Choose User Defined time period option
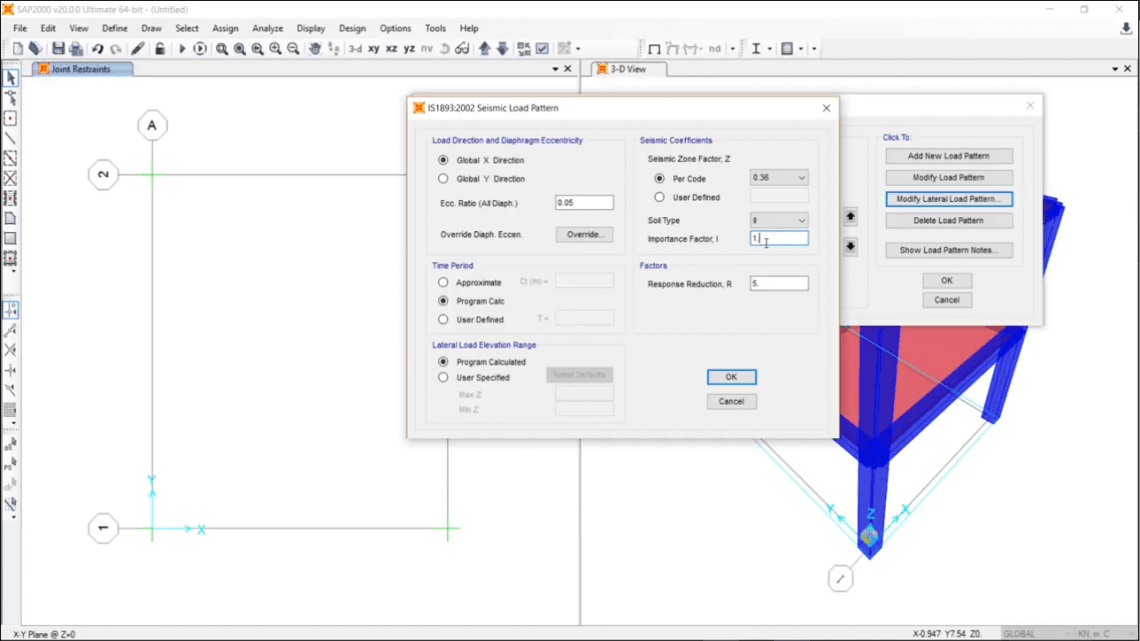This screenshot has height=641, width=1140. pos(443,319)
